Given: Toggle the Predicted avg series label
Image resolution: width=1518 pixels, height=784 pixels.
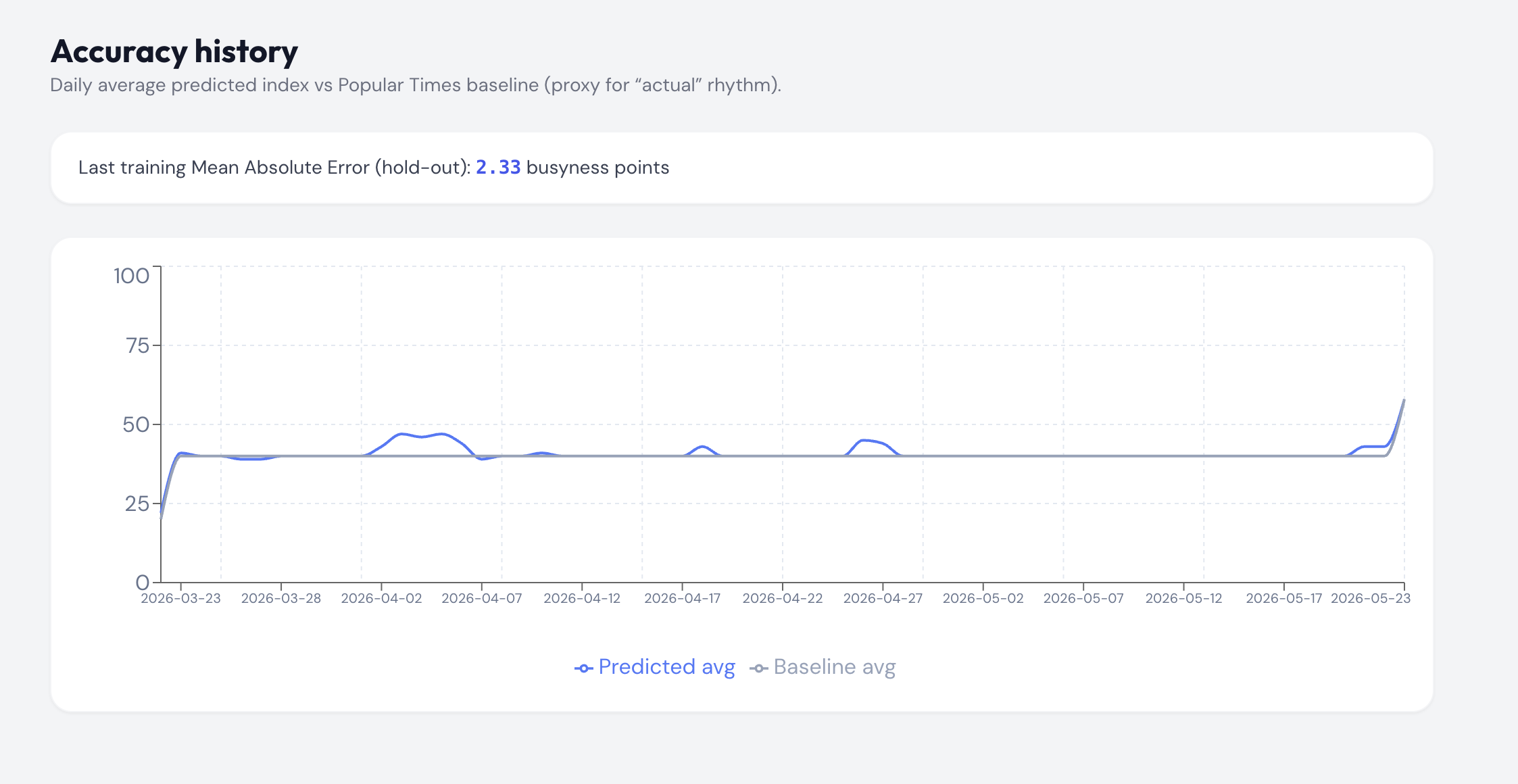Looking at the screenshot, I should [666, 667].
